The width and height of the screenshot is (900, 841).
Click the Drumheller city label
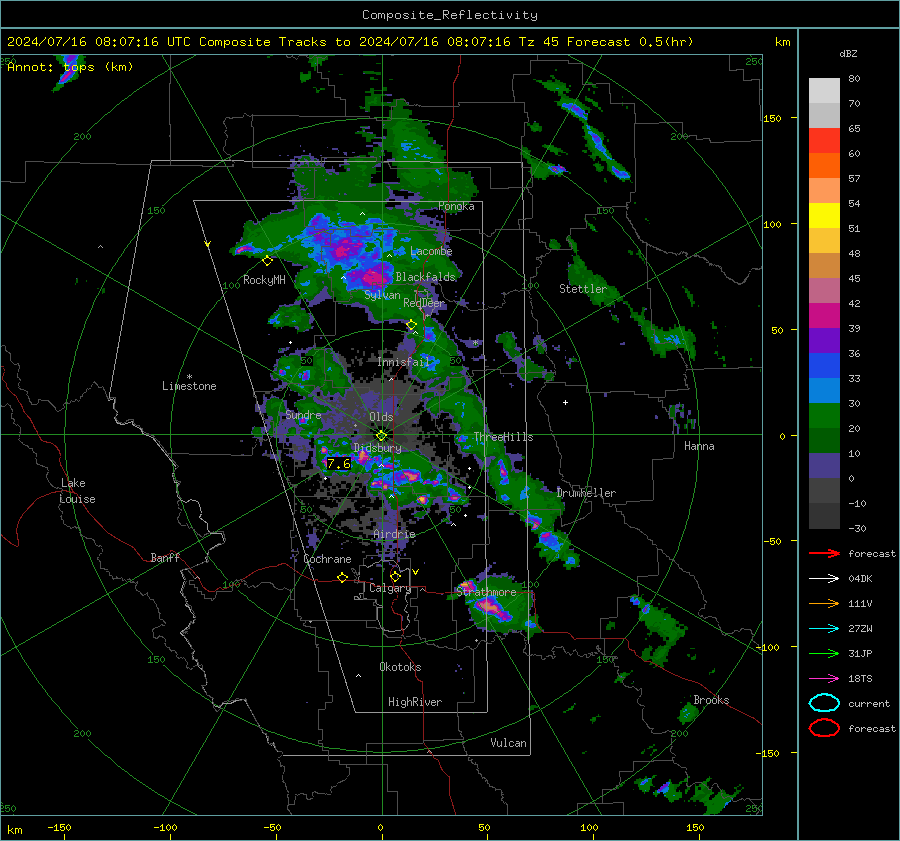[x=586, y=493]
